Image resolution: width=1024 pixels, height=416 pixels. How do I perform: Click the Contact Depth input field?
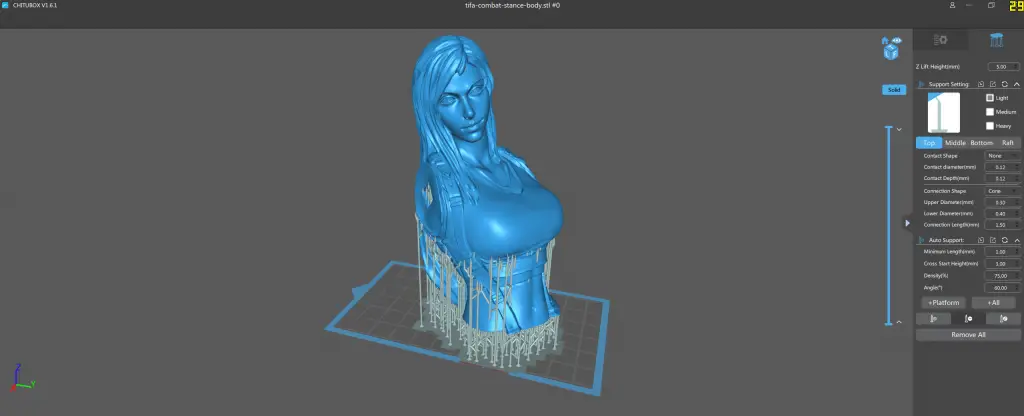point(1002,178)
